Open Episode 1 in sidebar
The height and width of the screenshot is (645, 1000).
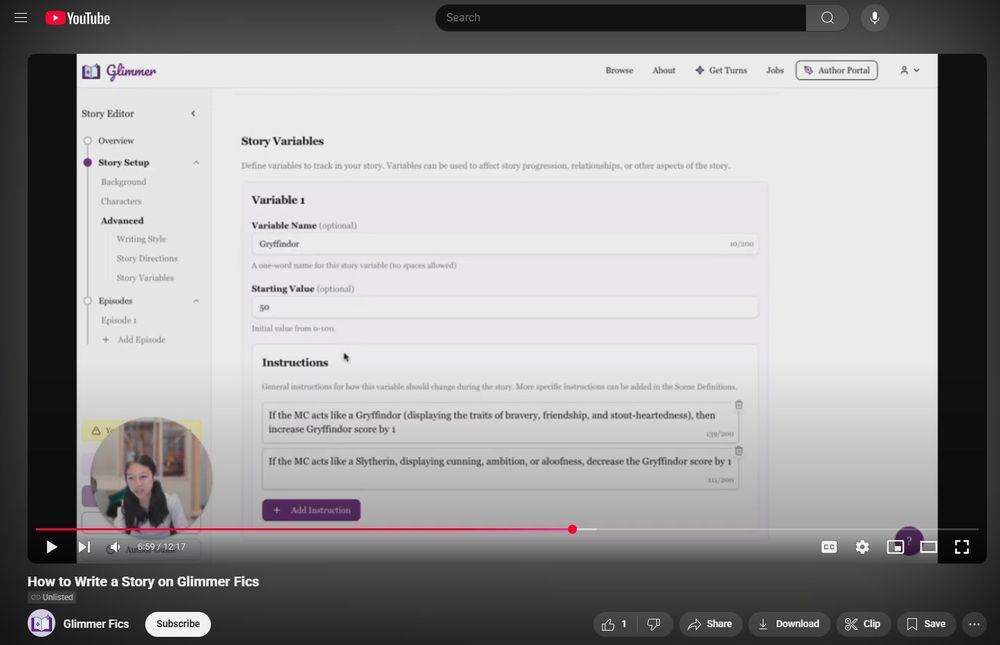click(119, 320)
